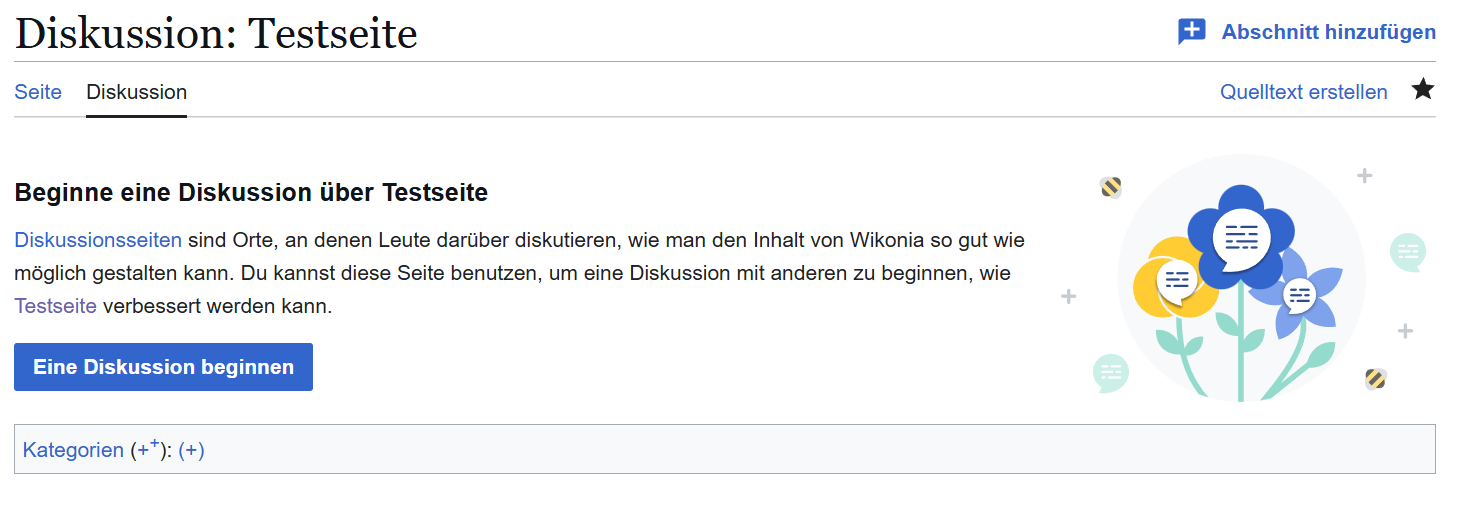
Task: Click the teal speech bubble right of the illustration
Action: click(x=1408, y=251)
